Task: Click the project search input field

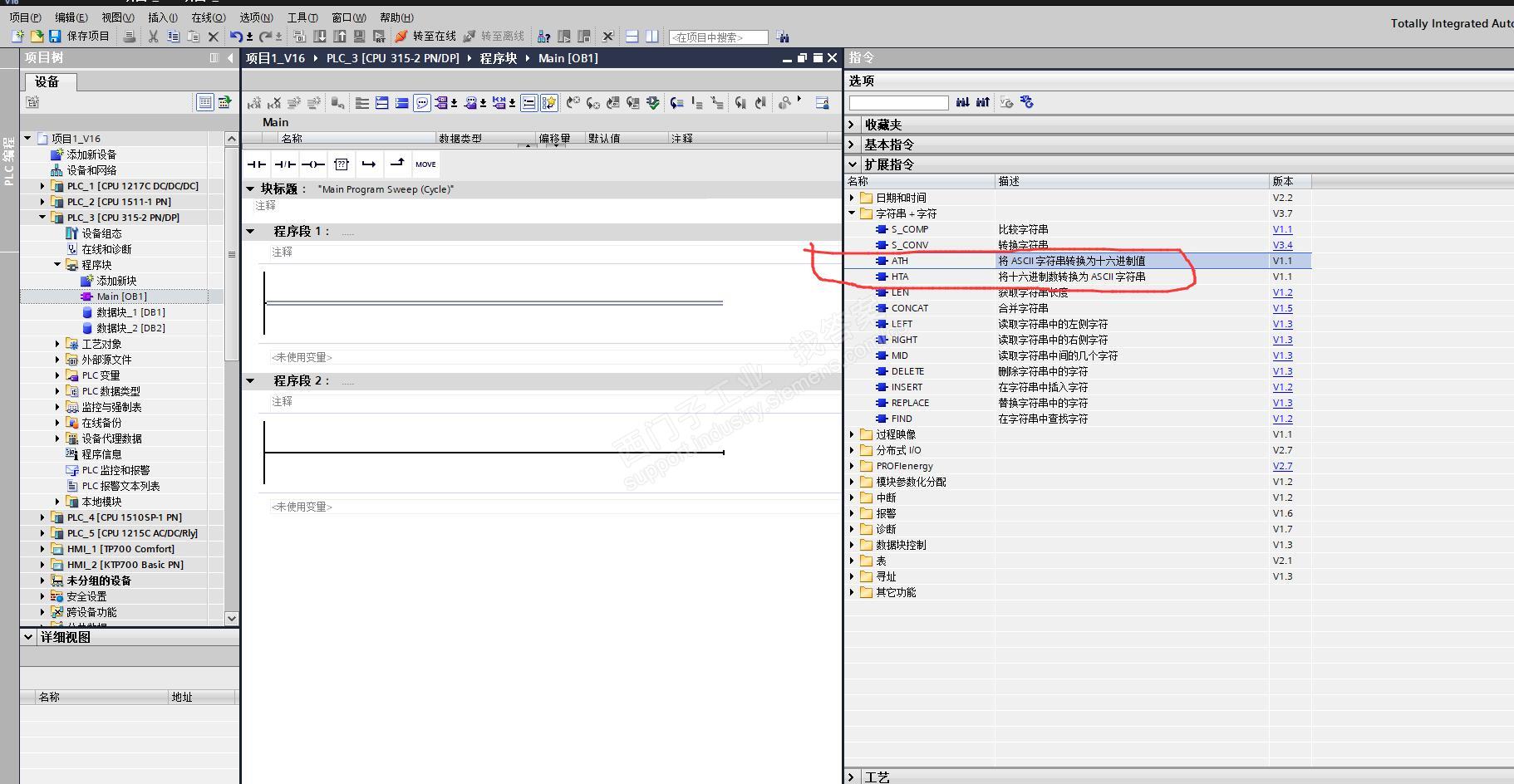Action: [x=719, y=37]
